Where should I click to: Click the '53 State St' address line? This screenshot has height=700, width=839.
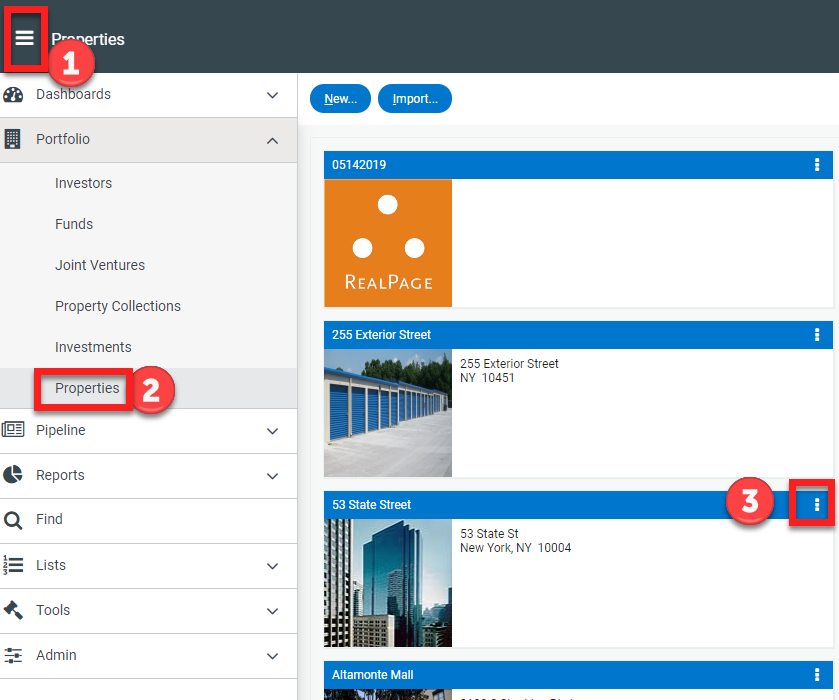click(x=489, y=534)
